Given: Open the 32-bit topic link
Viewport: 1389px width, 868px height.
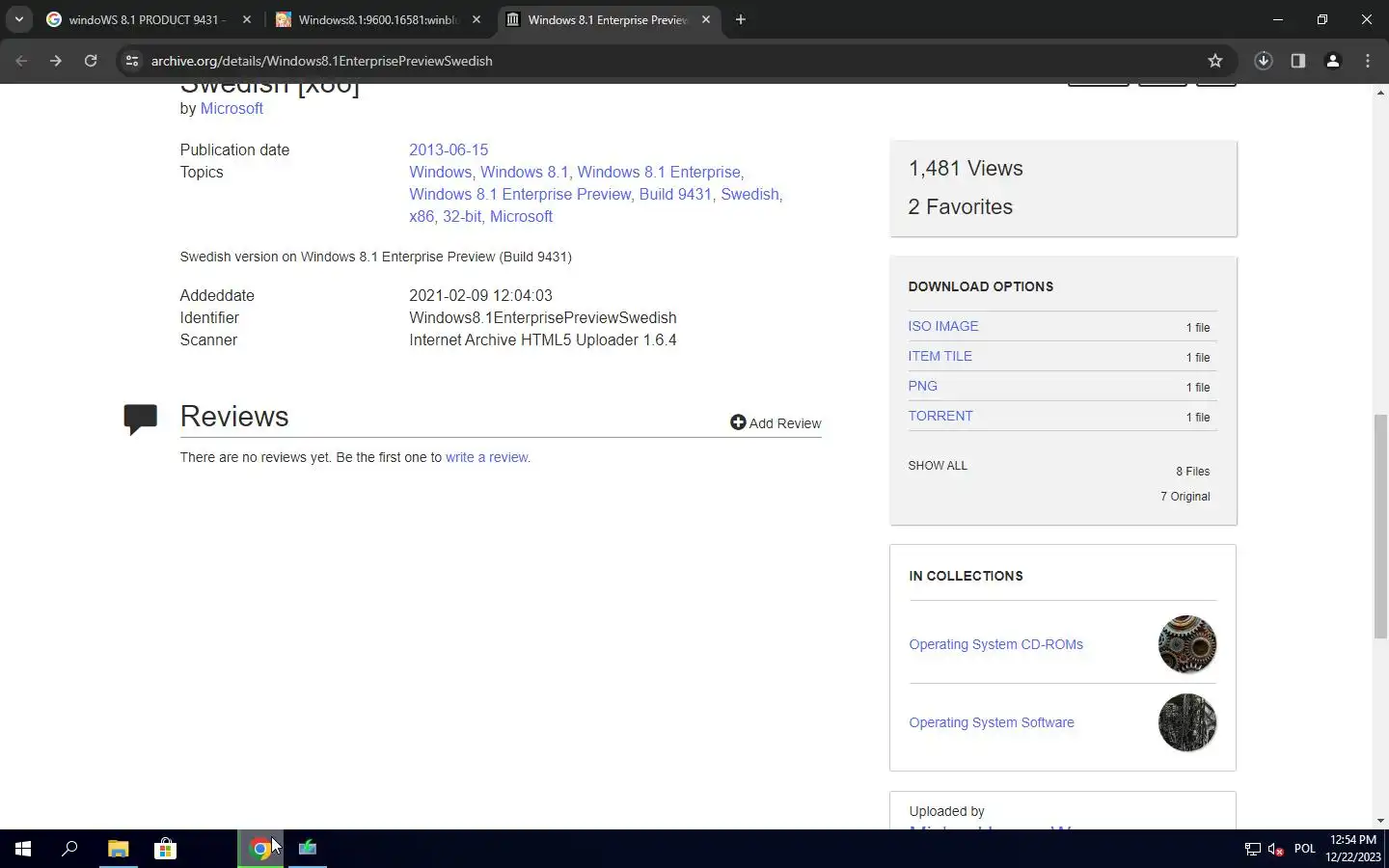Looking at the screenshot, I should point(462,216).
